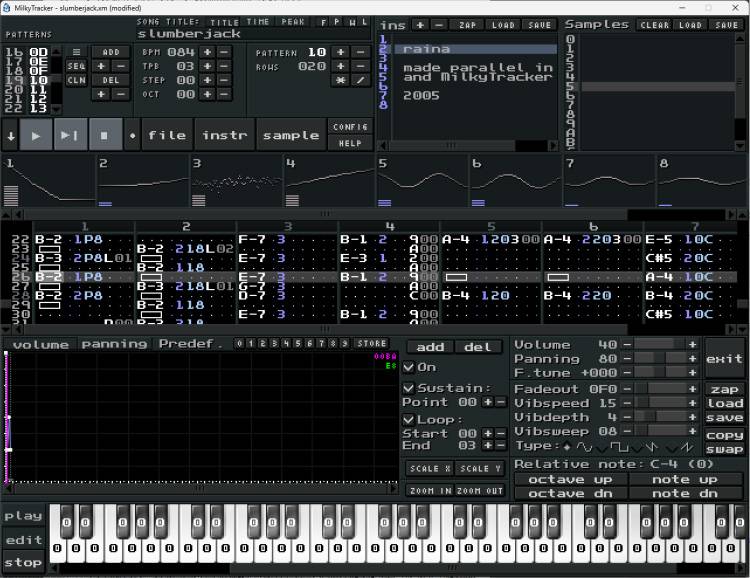Image resolution: width=750 pixels, height=578 pixels.
Task: Toggle the L live-switch option
Action: pyautogui.click(x=364, y=22)
